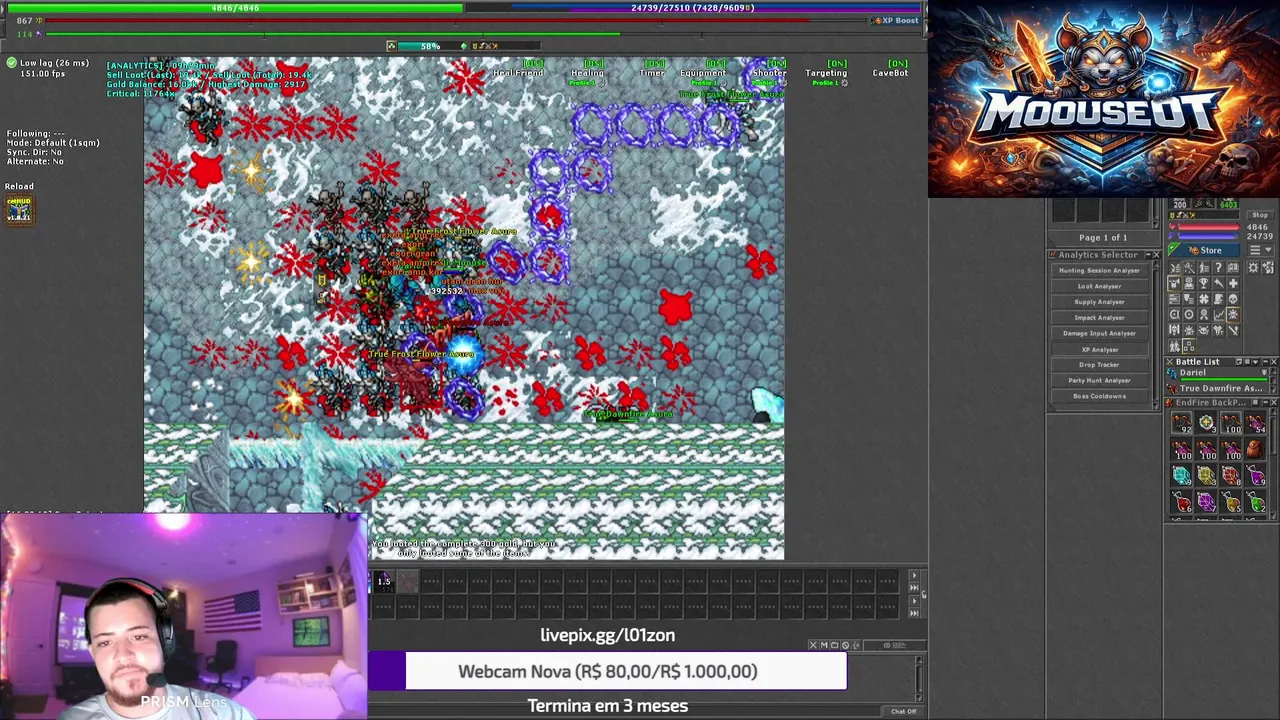Click the sword icon in sidebar grid
1280x720 pixels.
(x=1233, y=330)
